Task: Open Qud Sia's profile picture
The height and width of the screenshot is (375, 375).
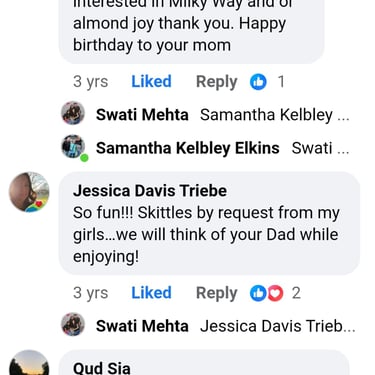Action: (x=29, y=363)
